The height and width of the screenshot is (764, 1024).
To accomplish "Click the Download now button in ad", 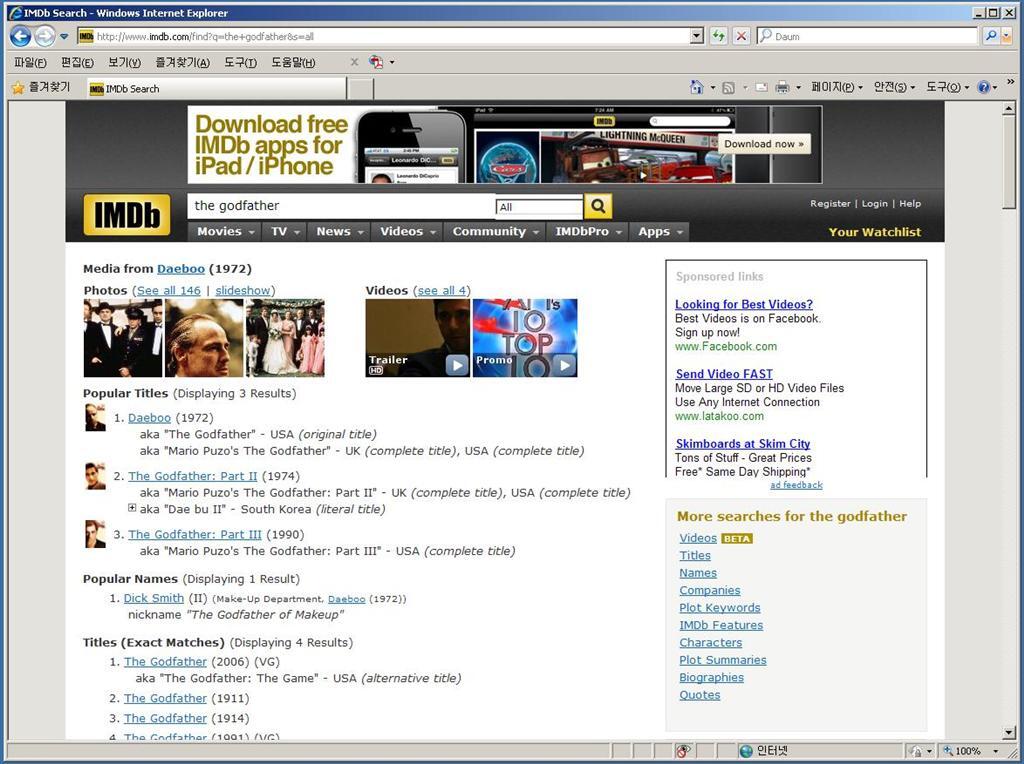I will (x=765, y=144).
